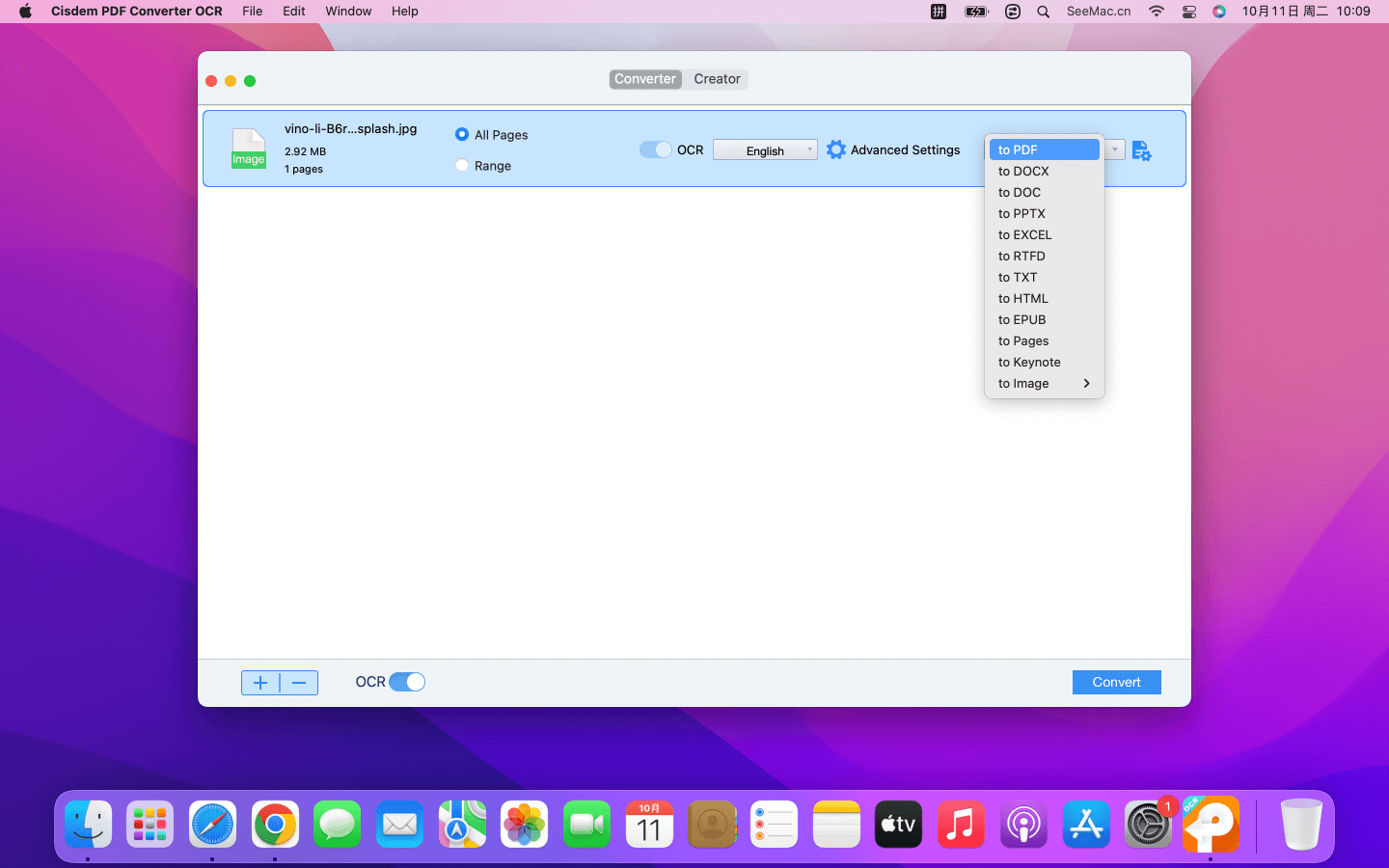Screen dimensions: 1389x868
Task: Expand the to Image submenu
Action: 1045,384
